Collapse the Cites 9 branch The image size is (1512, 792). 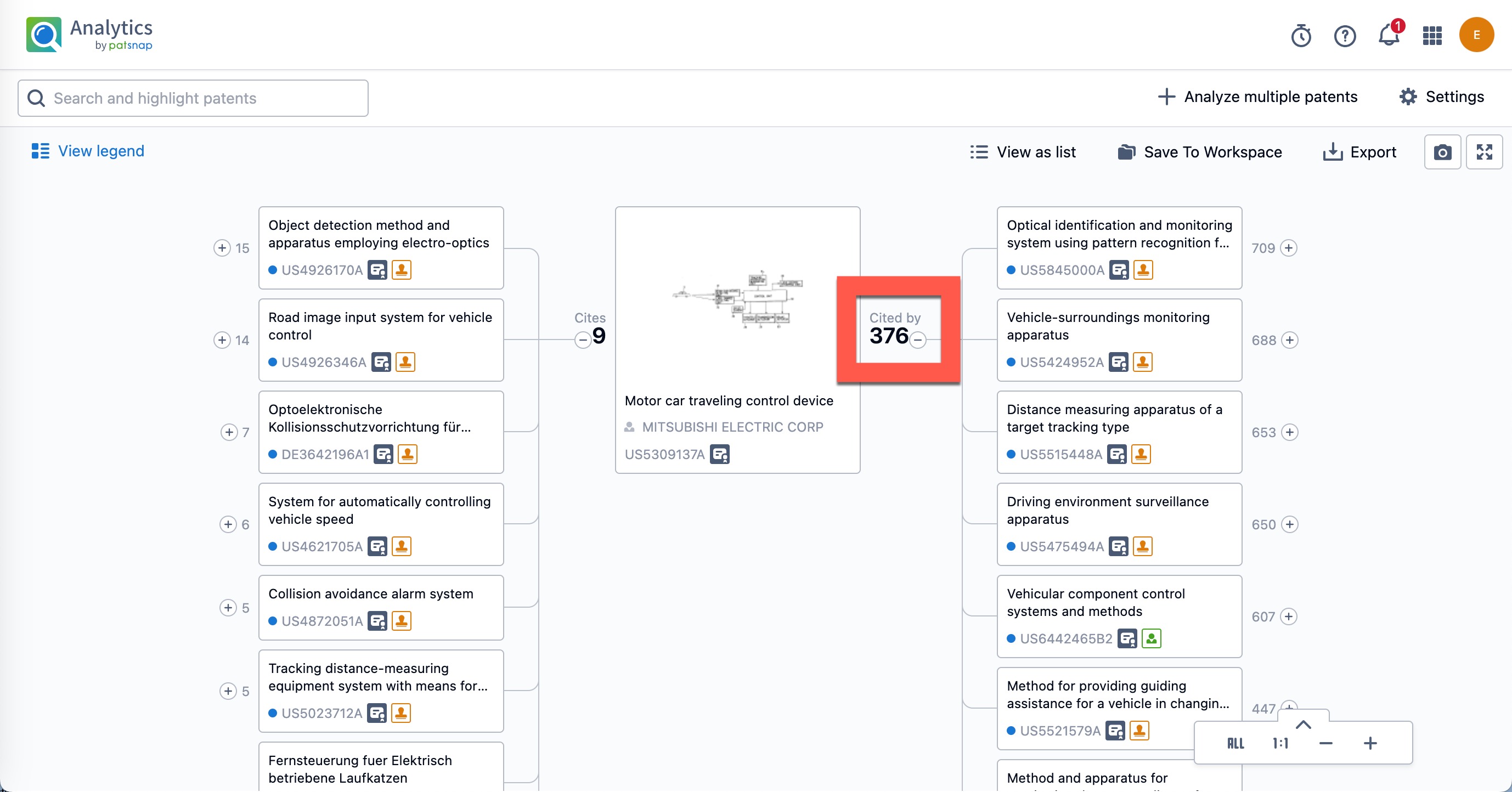[583, 340]
